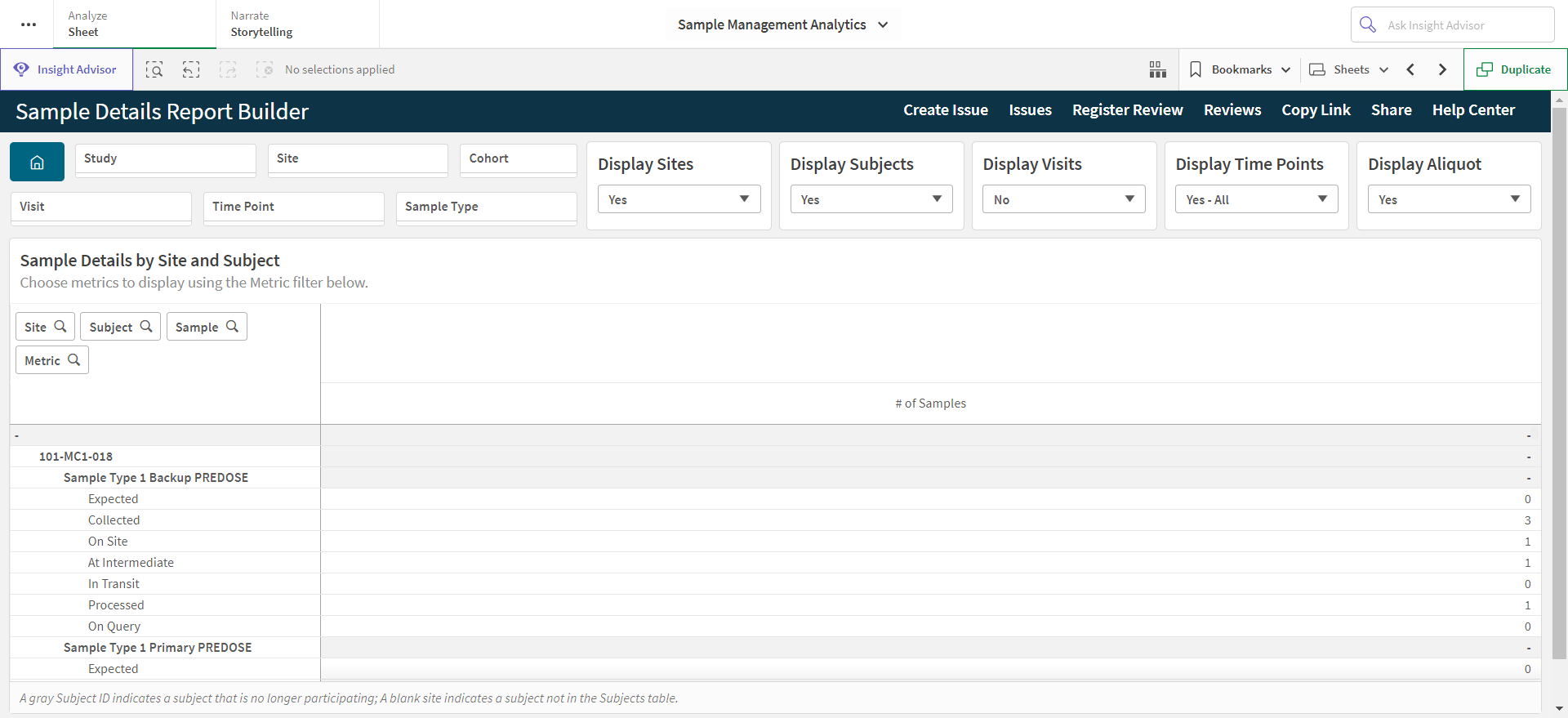Open the Visit filter pane

pyautogui.click(x=101, y=207)
